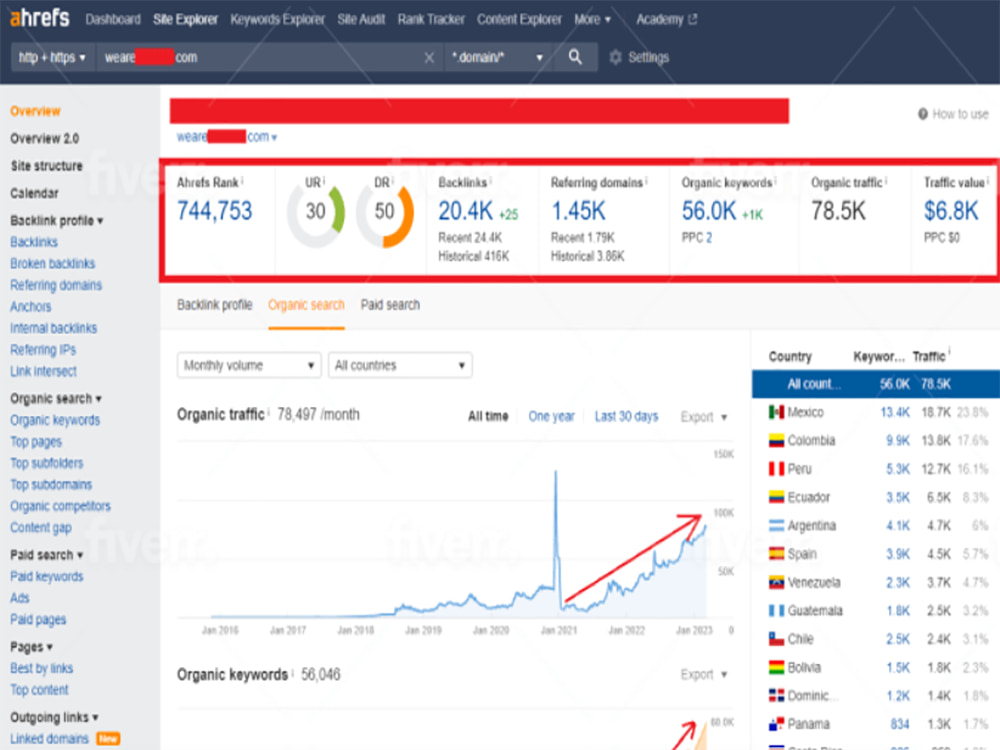Collapse the Organic search sidebar section
Screen dimensions: 1000x750
55,399
